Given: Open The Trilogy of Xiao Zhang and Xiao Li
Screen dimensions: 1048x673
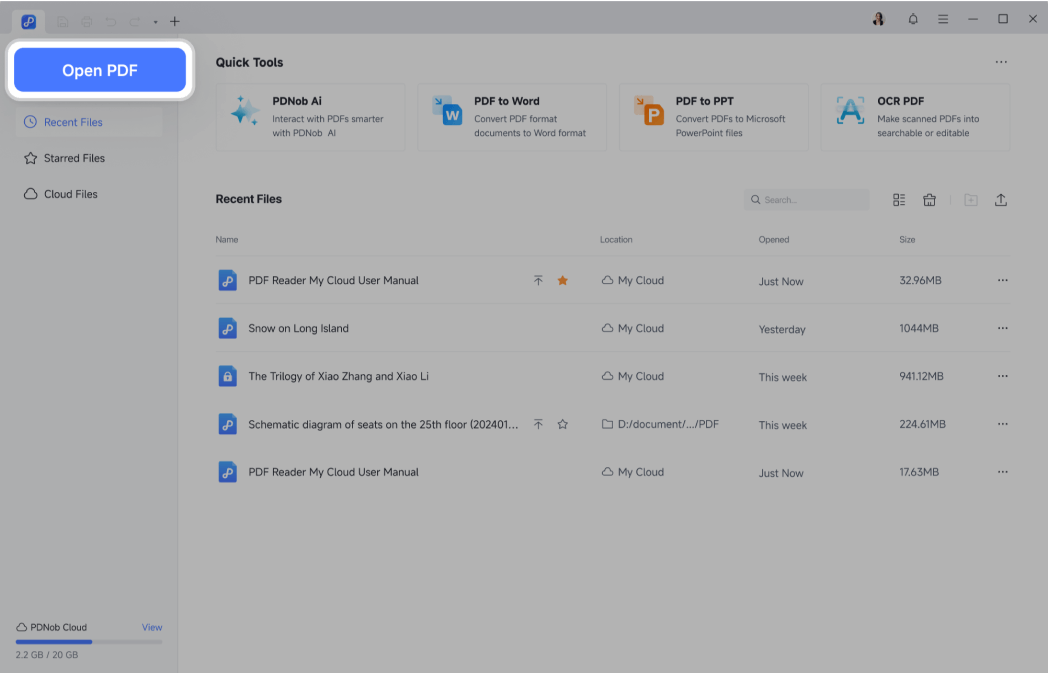Looking at the screenshot, I should (x=338, y=376).
